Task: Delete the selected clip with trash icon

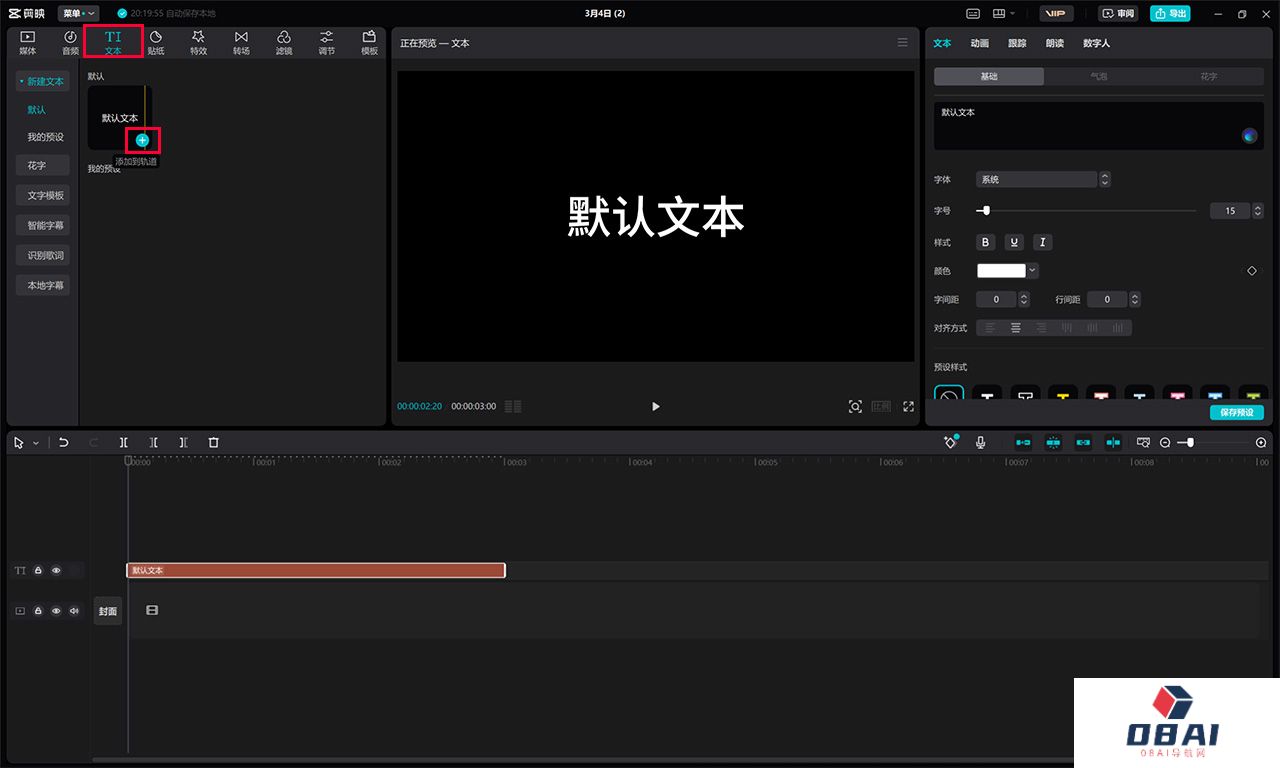Action: (213, 442)
